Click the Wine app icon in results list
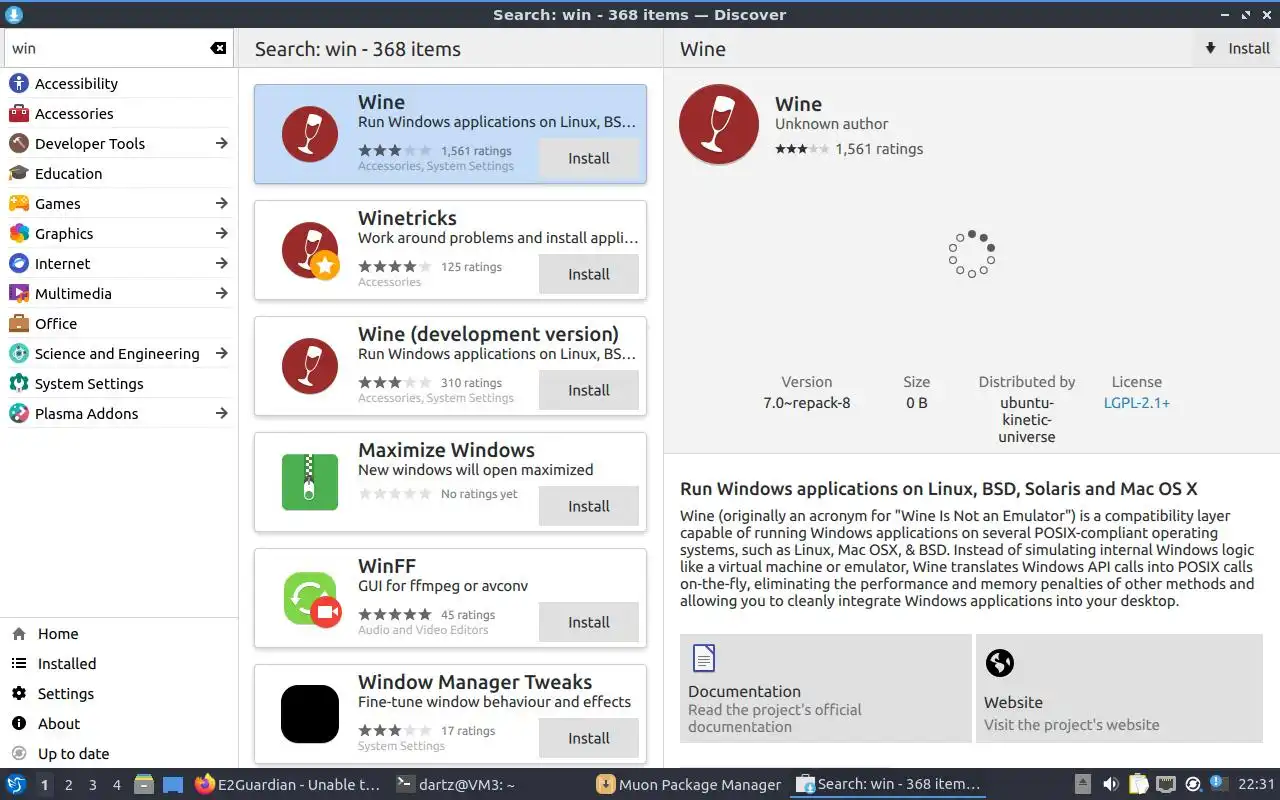Image resolution: width=1280 pixels, height=800 pixels. pos(310,134)
